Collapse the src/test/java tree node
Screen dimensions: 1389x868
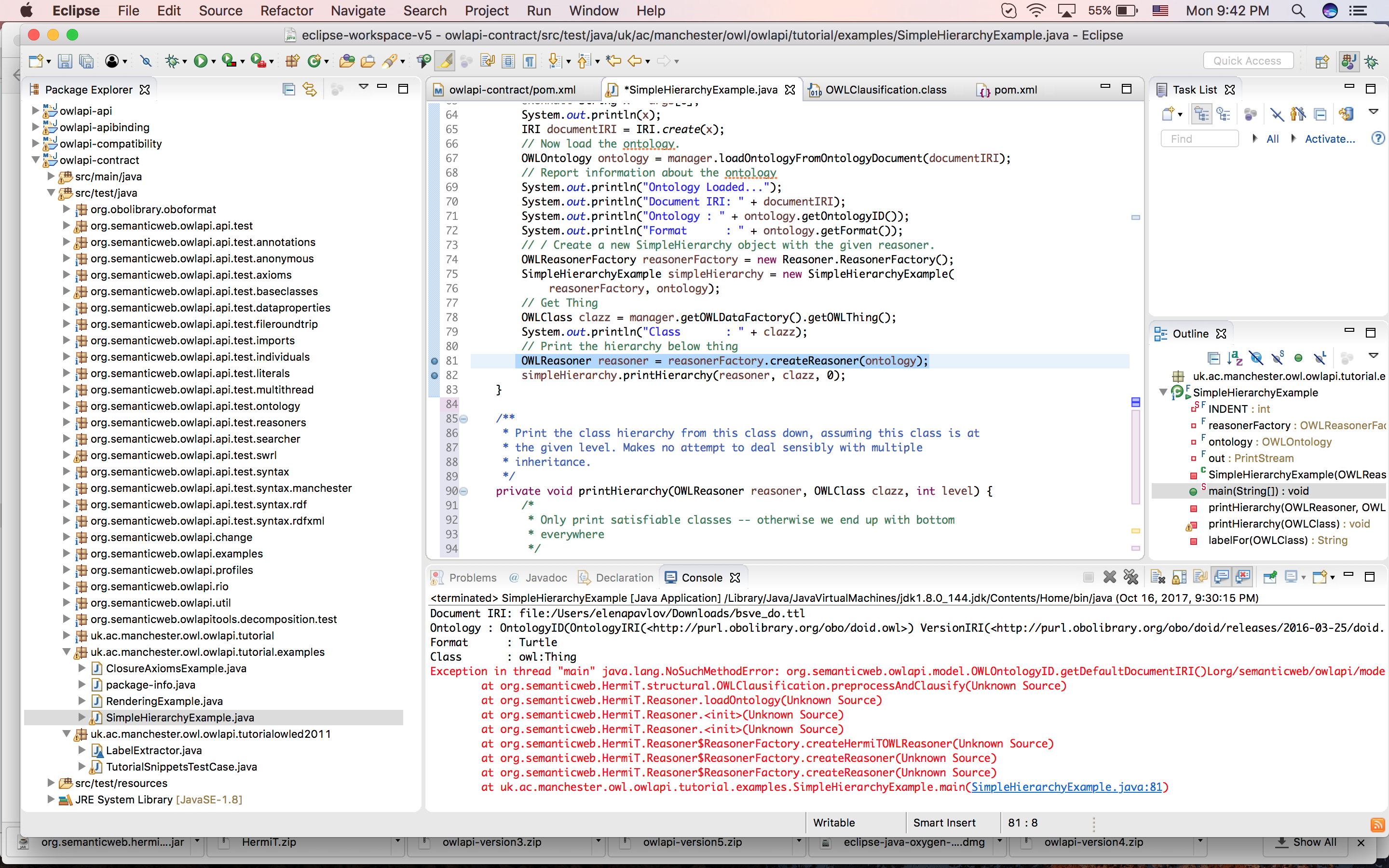tap(52, 193)
